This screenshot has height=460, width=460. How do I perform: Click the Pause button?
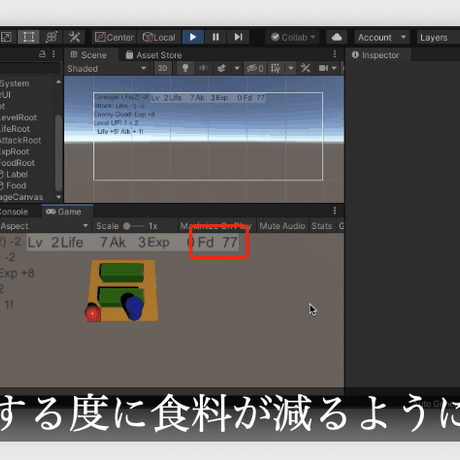point(216,37)
